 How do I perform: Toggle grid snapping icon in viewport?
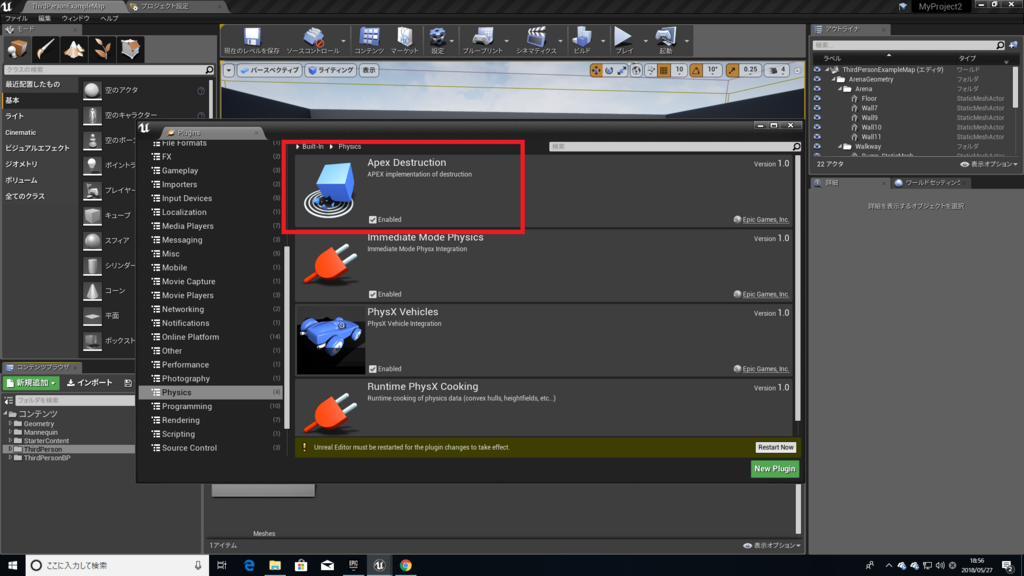point(664,71)
